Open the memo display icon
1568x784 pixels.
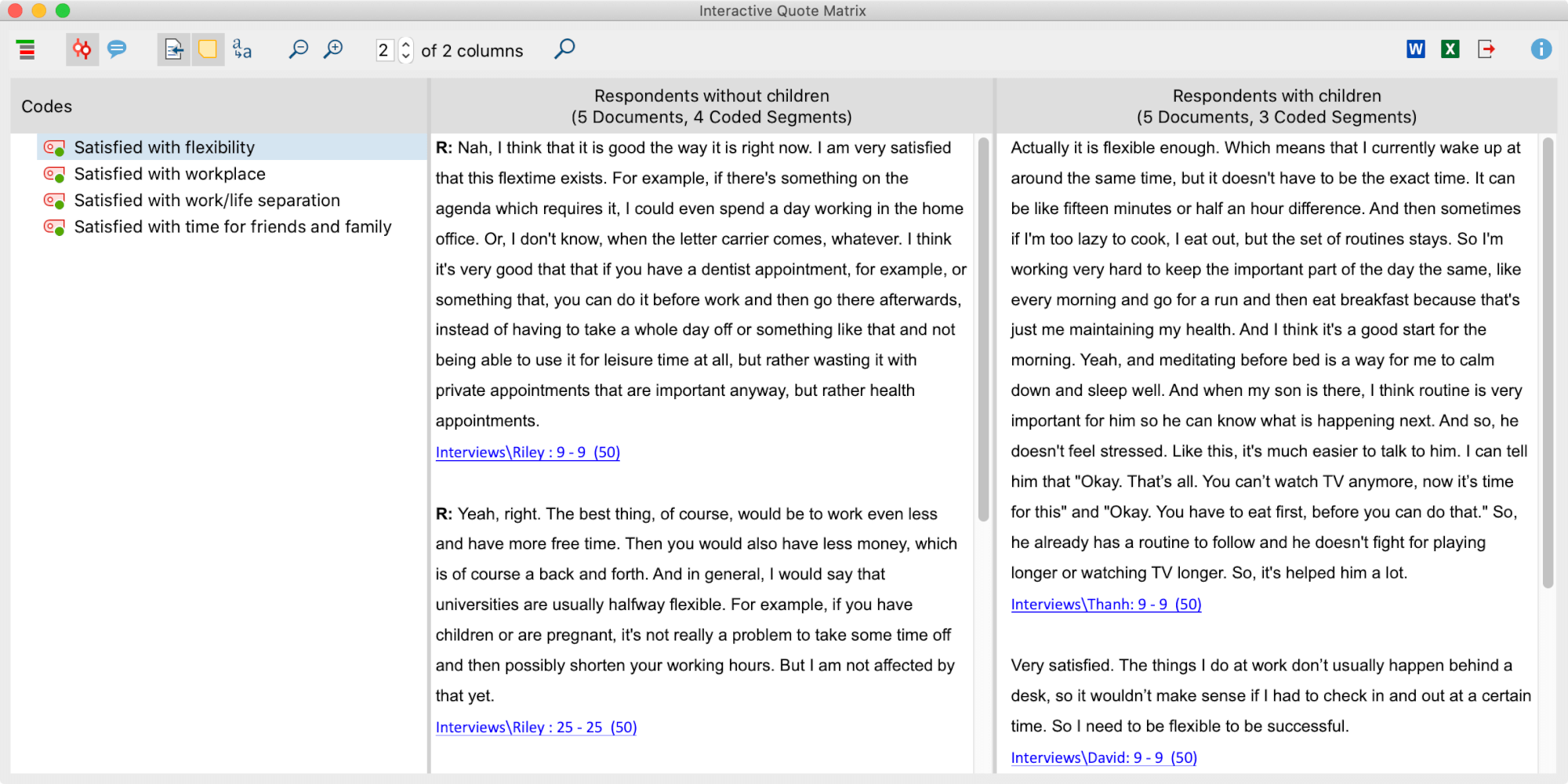[x=208, y=49]
